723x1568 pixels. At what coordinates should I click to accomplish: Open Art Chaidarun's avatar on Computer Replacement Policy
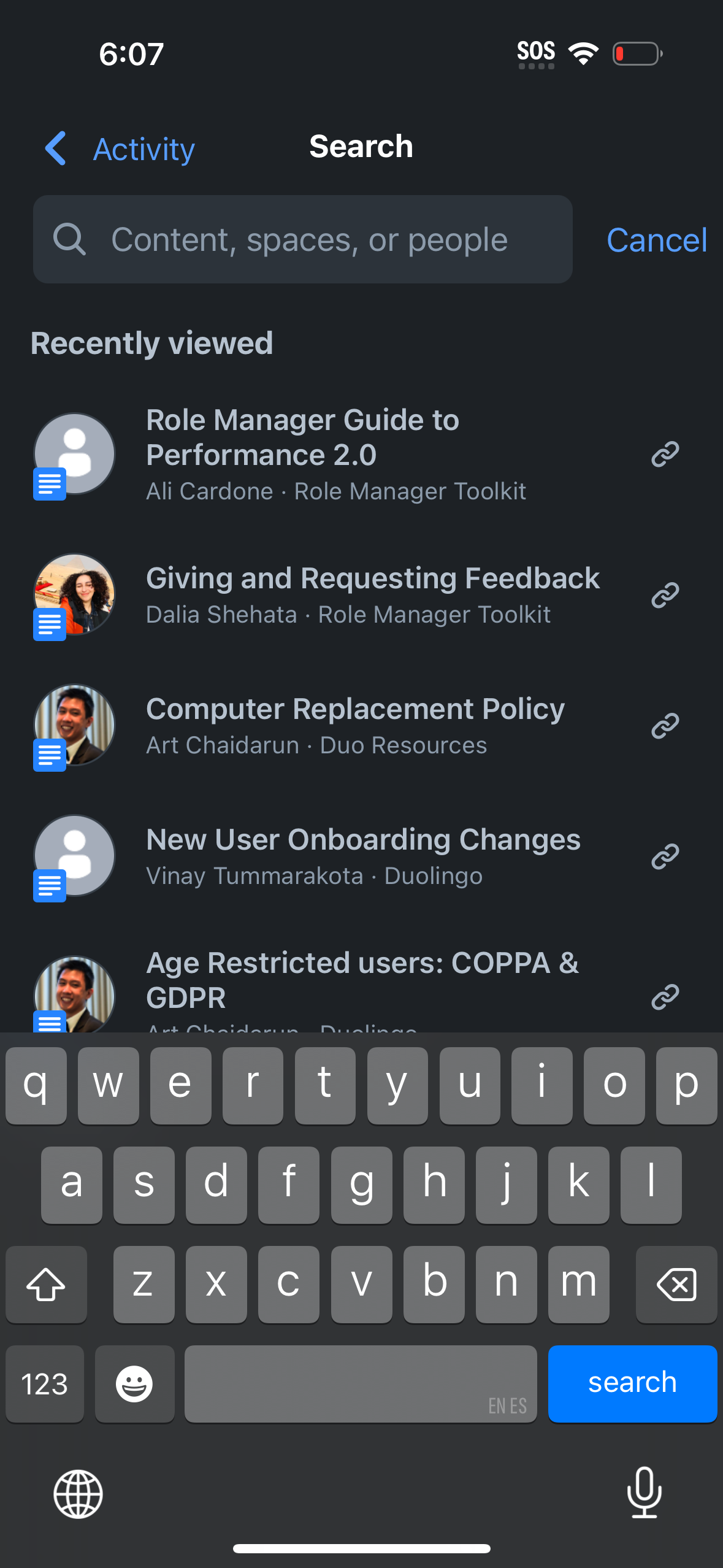pos(74,725)
